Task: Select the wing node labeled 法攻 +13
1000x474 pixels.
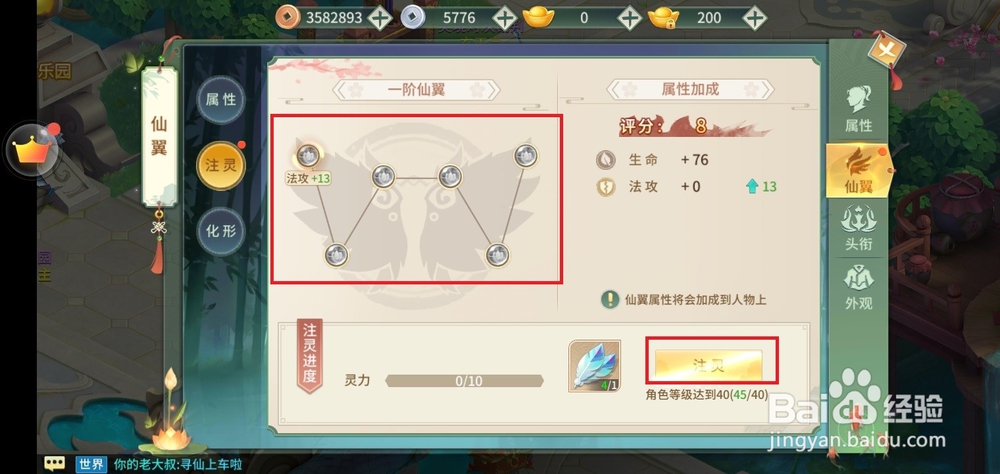Action: [308, 155]
